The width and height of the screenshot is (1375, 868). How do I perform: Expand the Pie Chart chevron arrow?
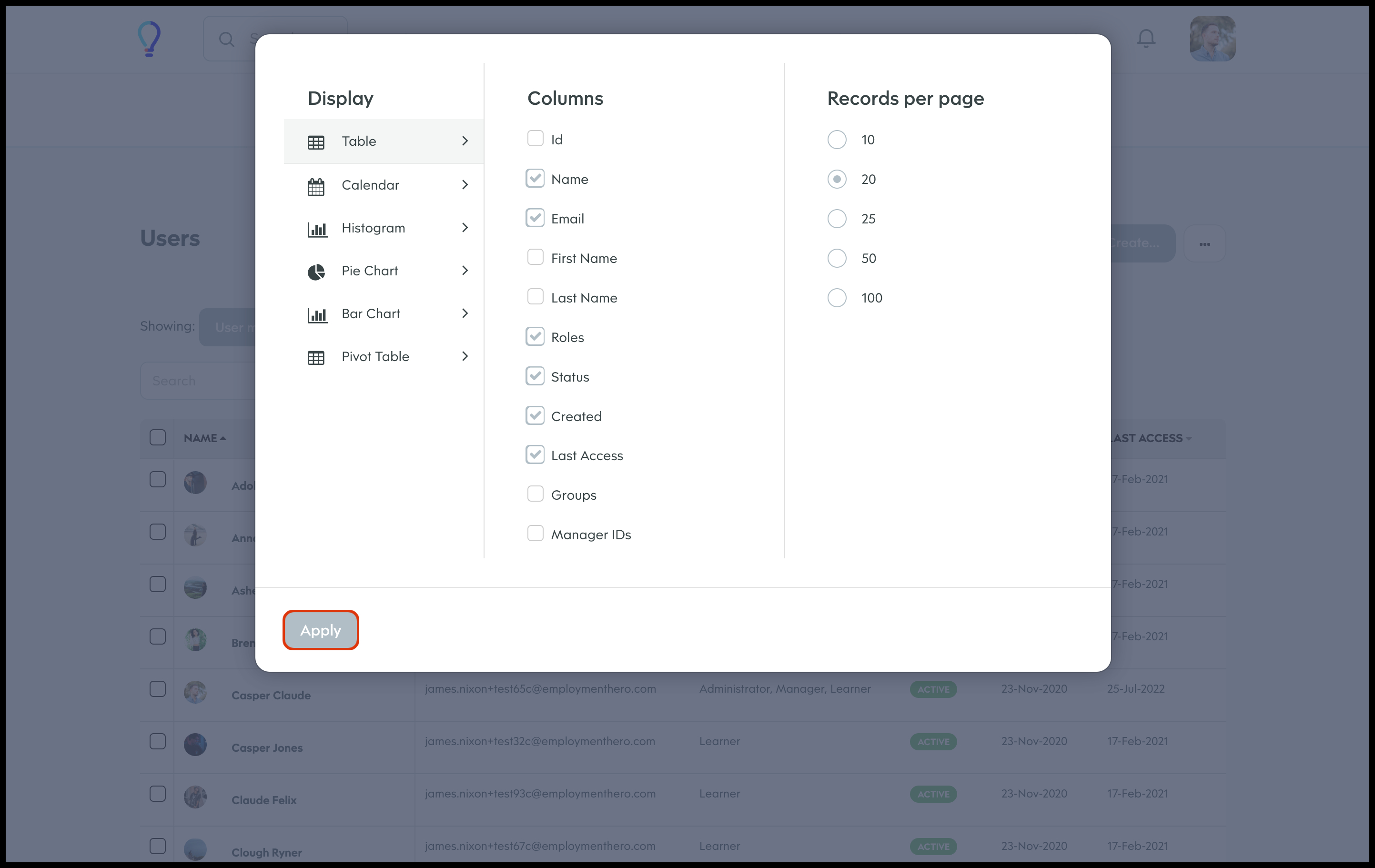465,271
